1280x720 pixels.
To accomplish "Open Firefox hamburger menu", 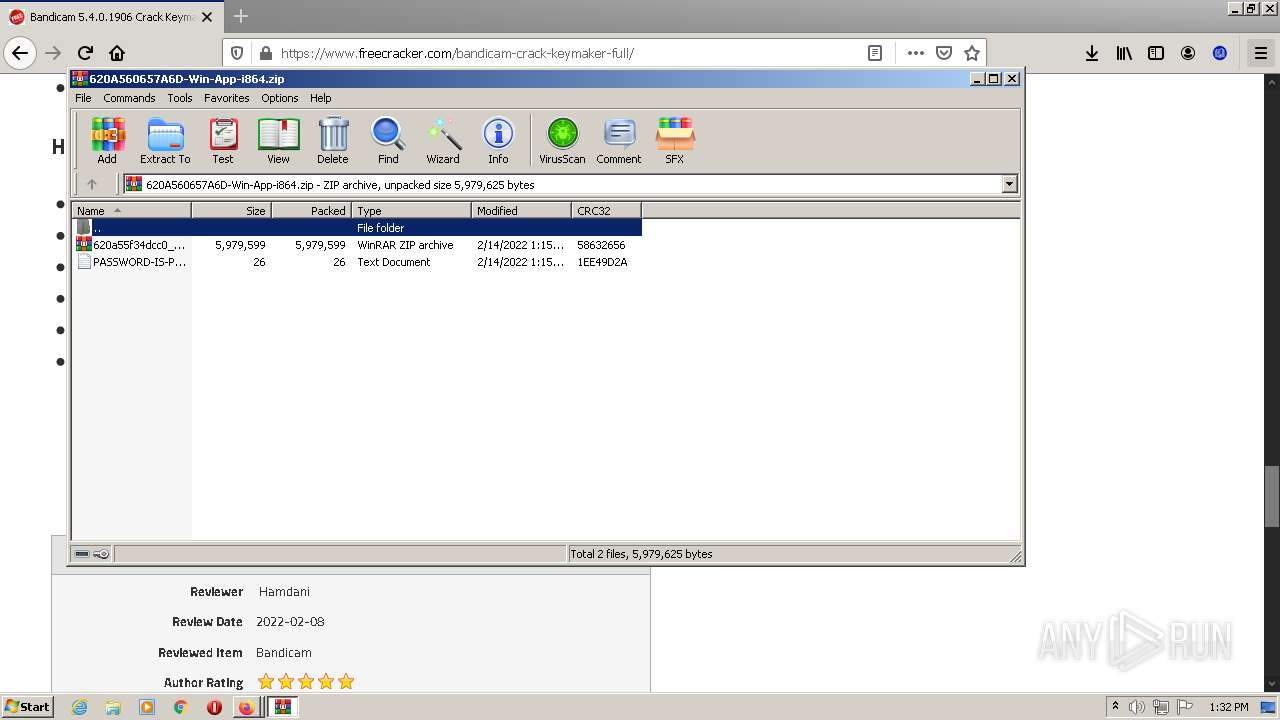I will coord(1260,53).
